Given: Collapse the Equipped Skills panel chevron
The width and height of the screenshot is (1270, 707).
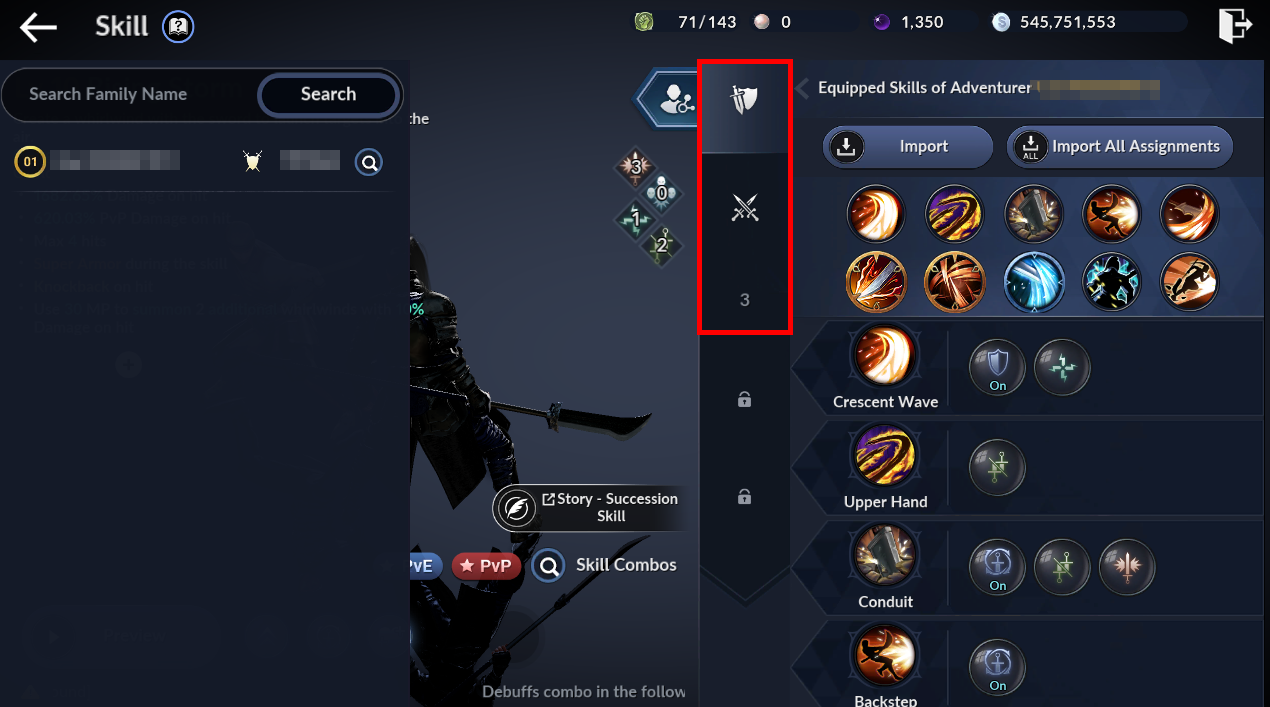Looking at the screenshot, I should pos(803,89).
